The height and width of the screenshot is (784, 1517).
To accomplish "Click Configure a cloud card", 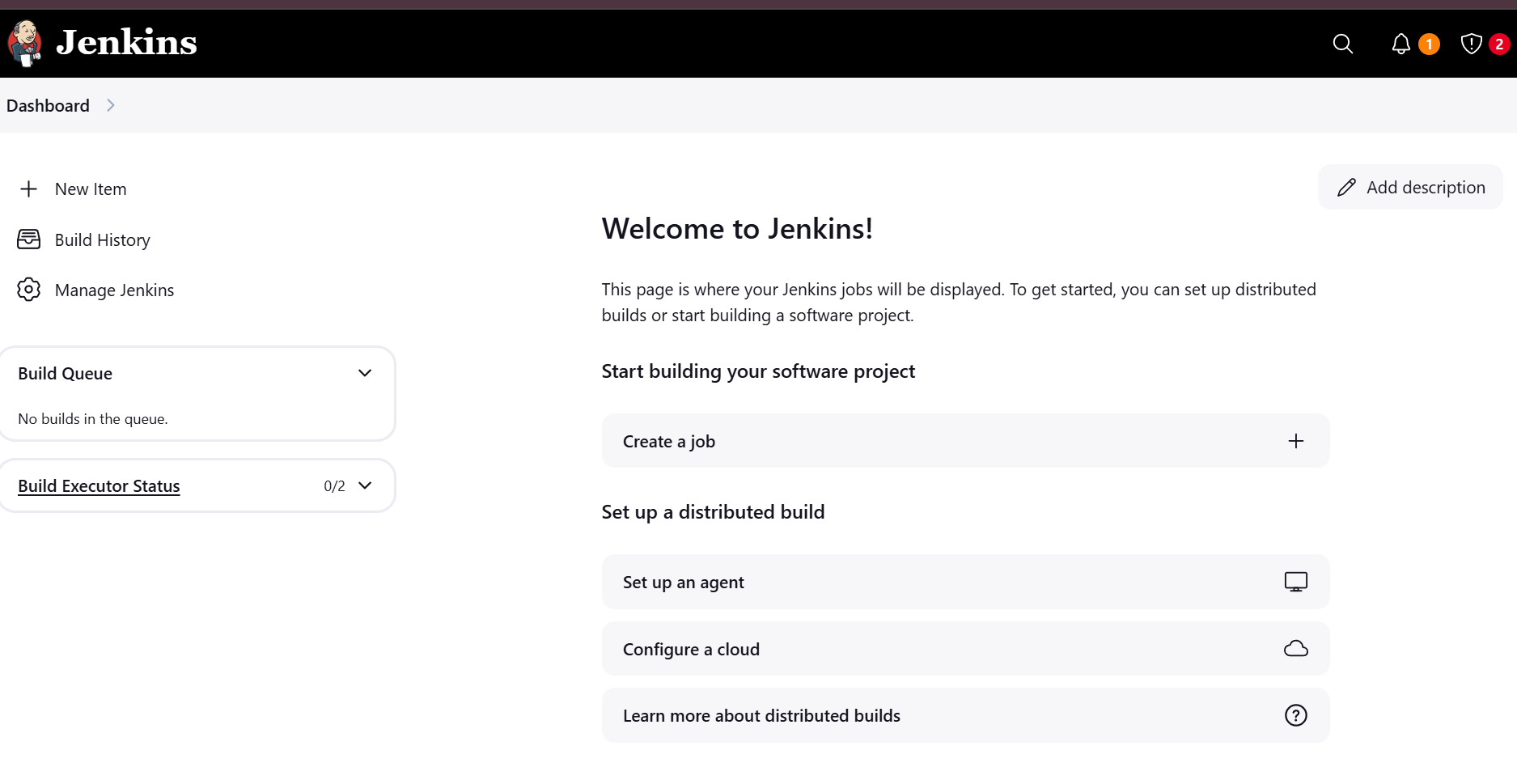I will 965,649.
